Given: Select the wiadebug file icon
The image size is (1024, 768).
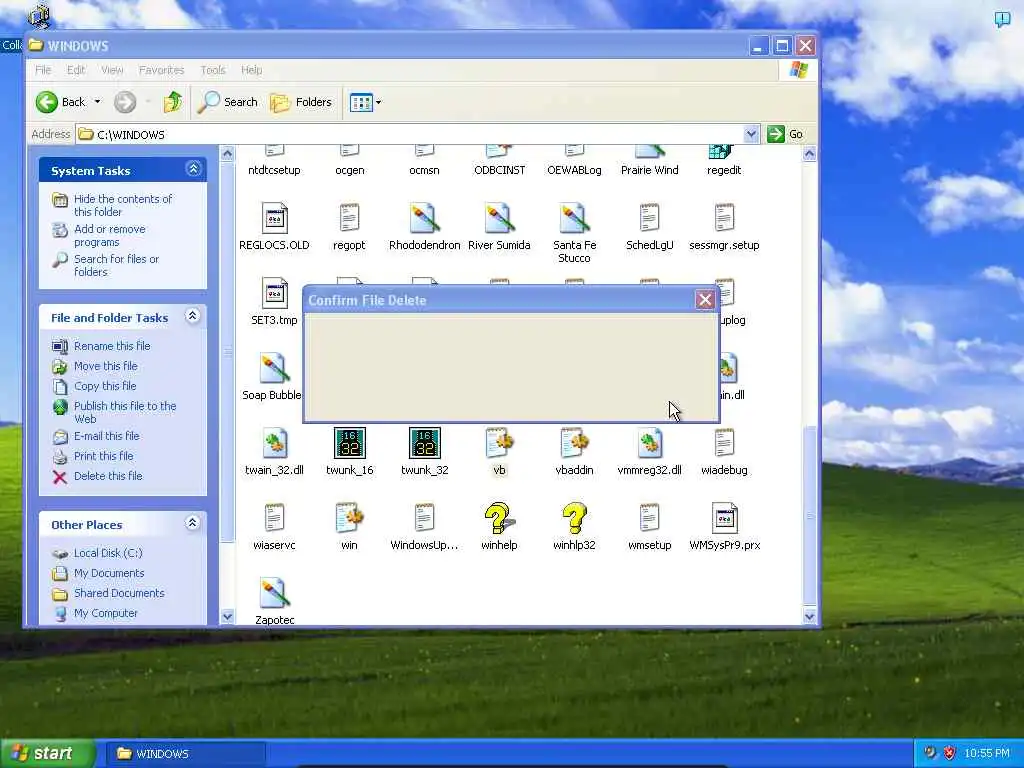Looking at the screenshot, I should coord(724,443).
